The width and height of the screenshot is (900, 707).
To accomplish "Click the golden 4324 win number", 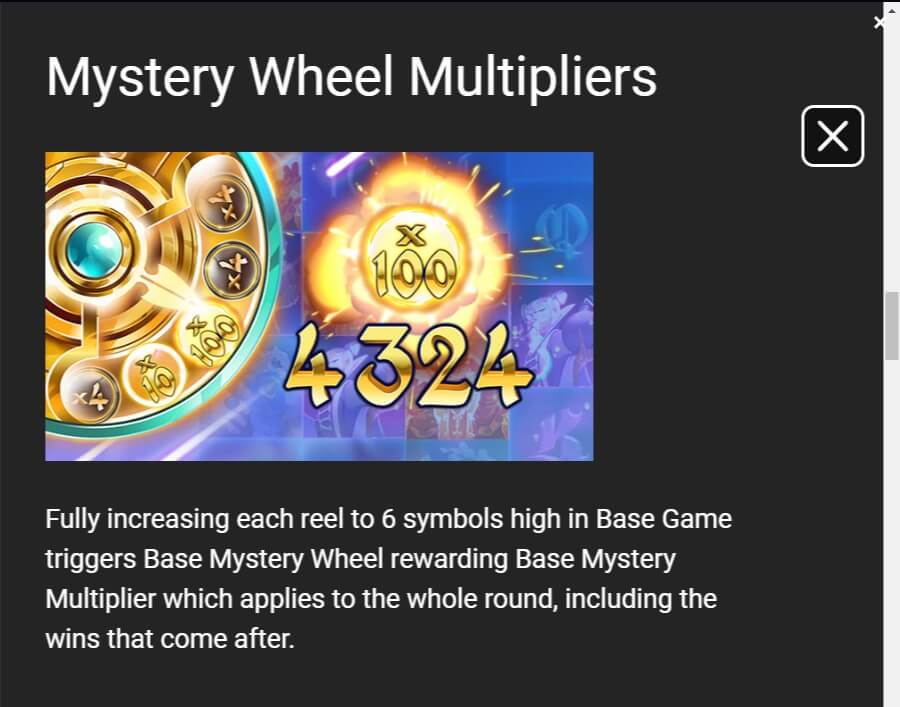I will [408, 365].
